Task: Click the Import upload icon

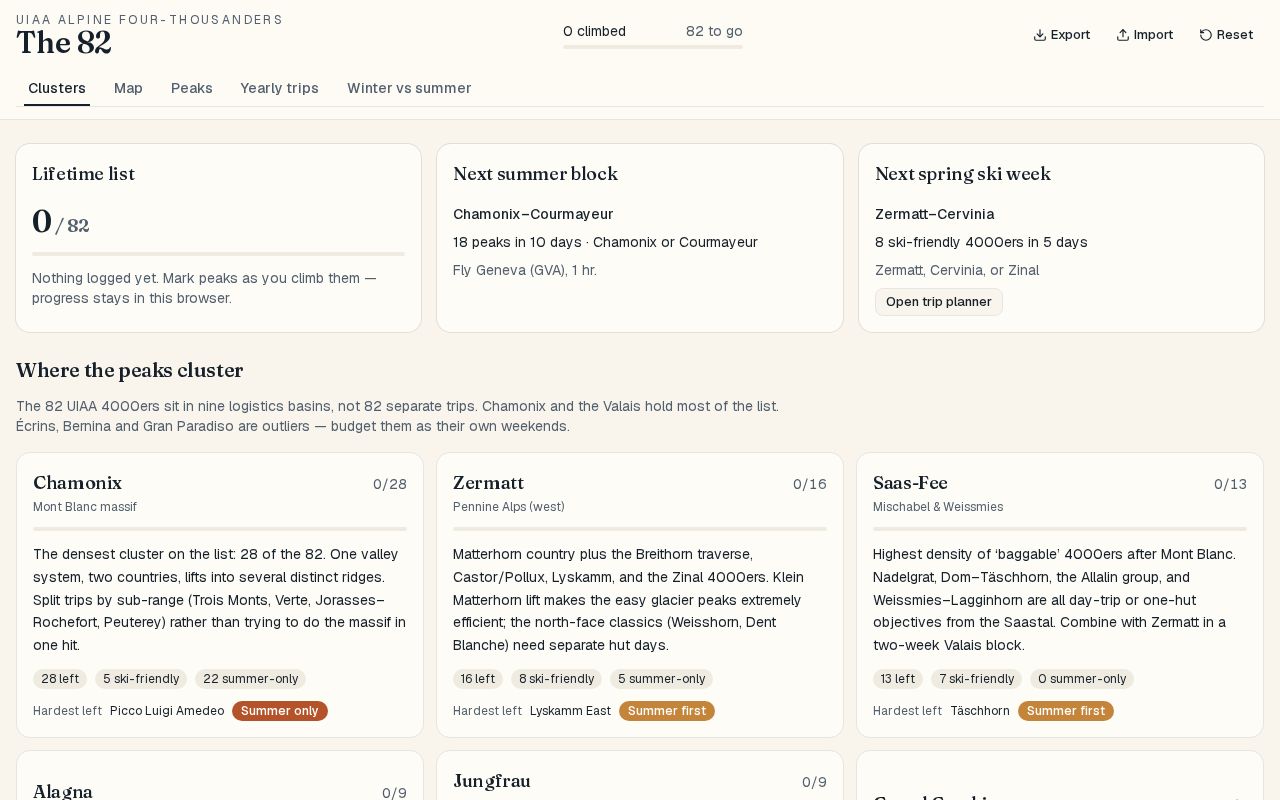Action: click(x=1123, y=35)
